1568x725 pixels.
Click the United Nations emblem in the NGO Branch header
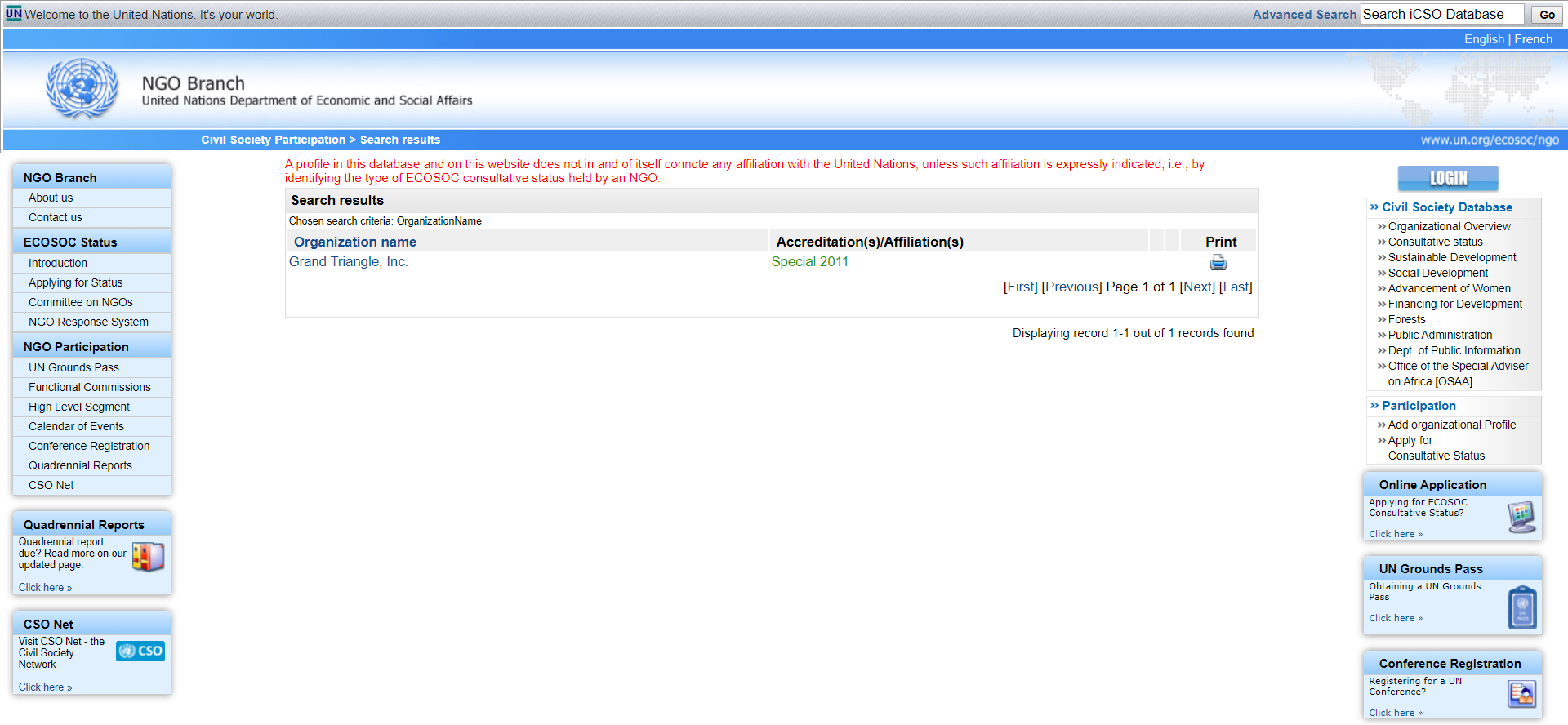tap(82, 88)
